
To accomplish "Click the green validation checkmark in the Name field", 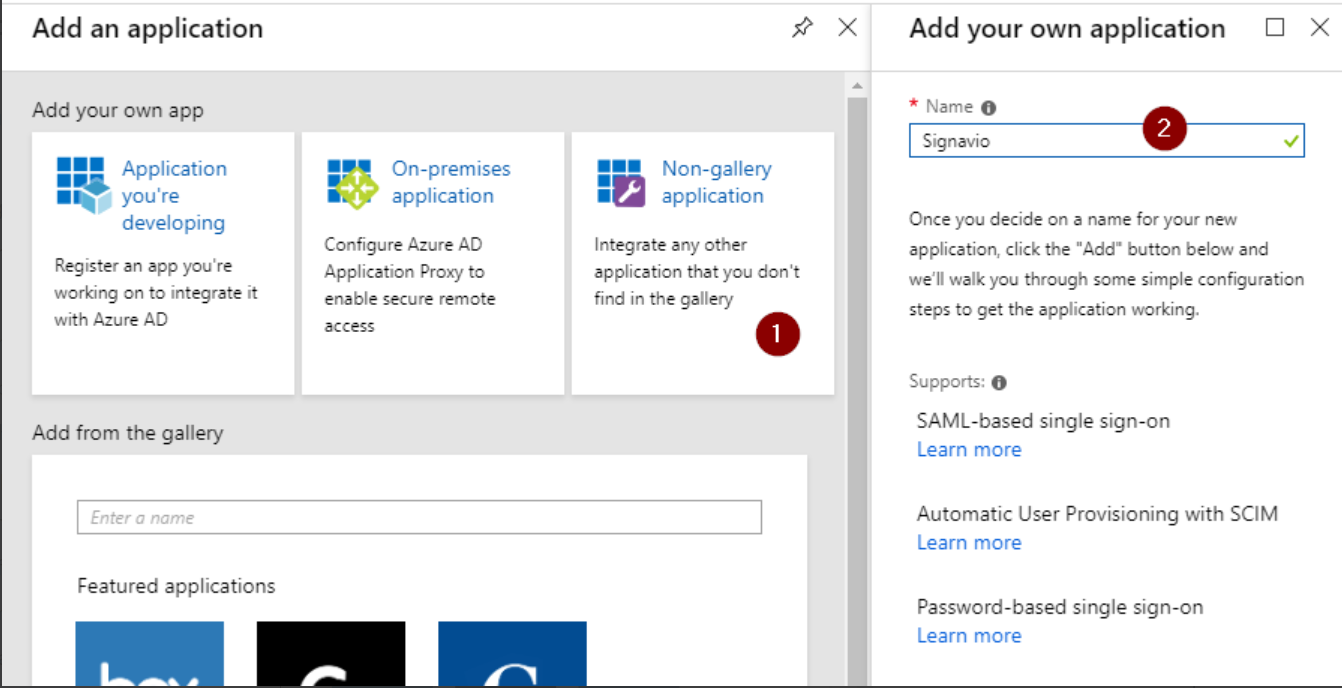I will 1291,142.
